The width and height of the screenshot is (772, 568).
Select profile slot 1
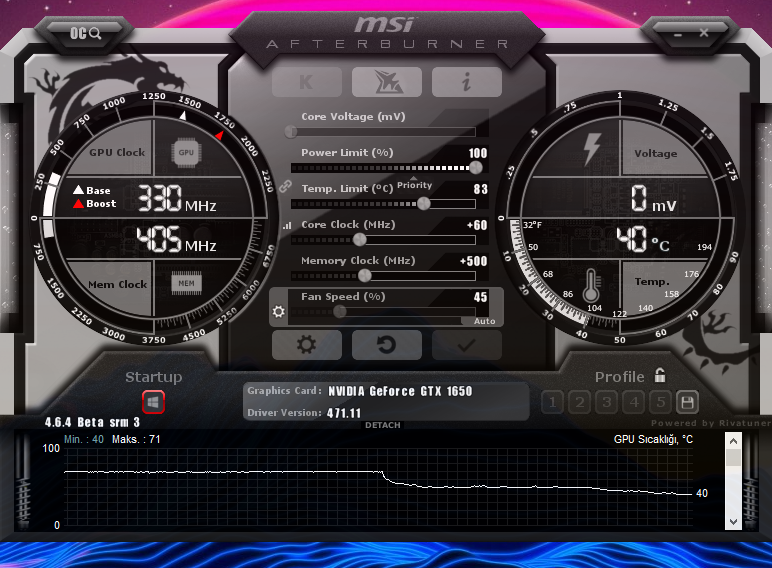pyautogui.click(x=552, y=403)
